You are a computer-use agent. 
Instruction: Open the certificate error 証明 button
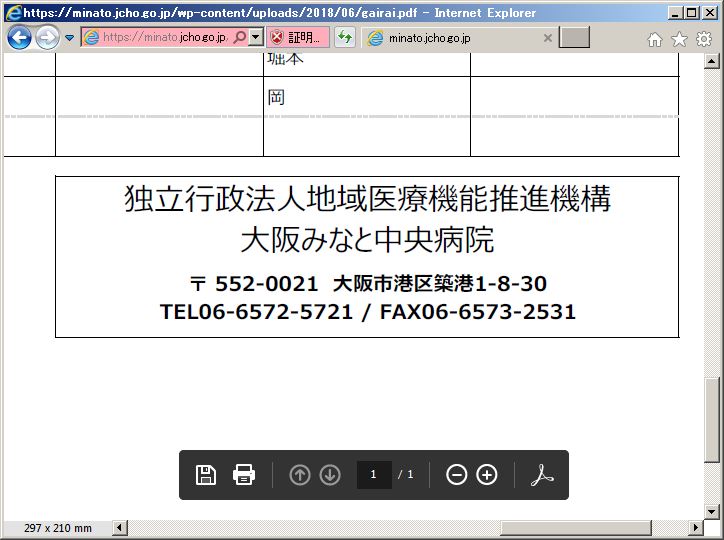point(298,37)
